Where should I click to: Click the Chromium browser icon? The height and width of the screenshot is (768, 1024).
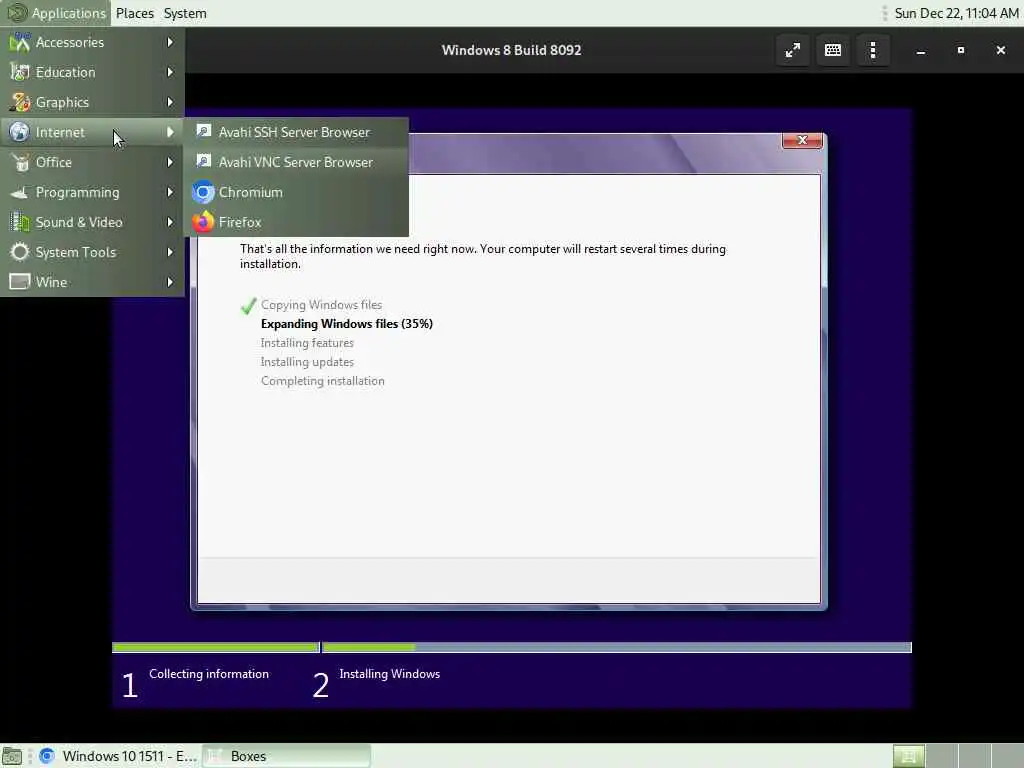[203, 193]
